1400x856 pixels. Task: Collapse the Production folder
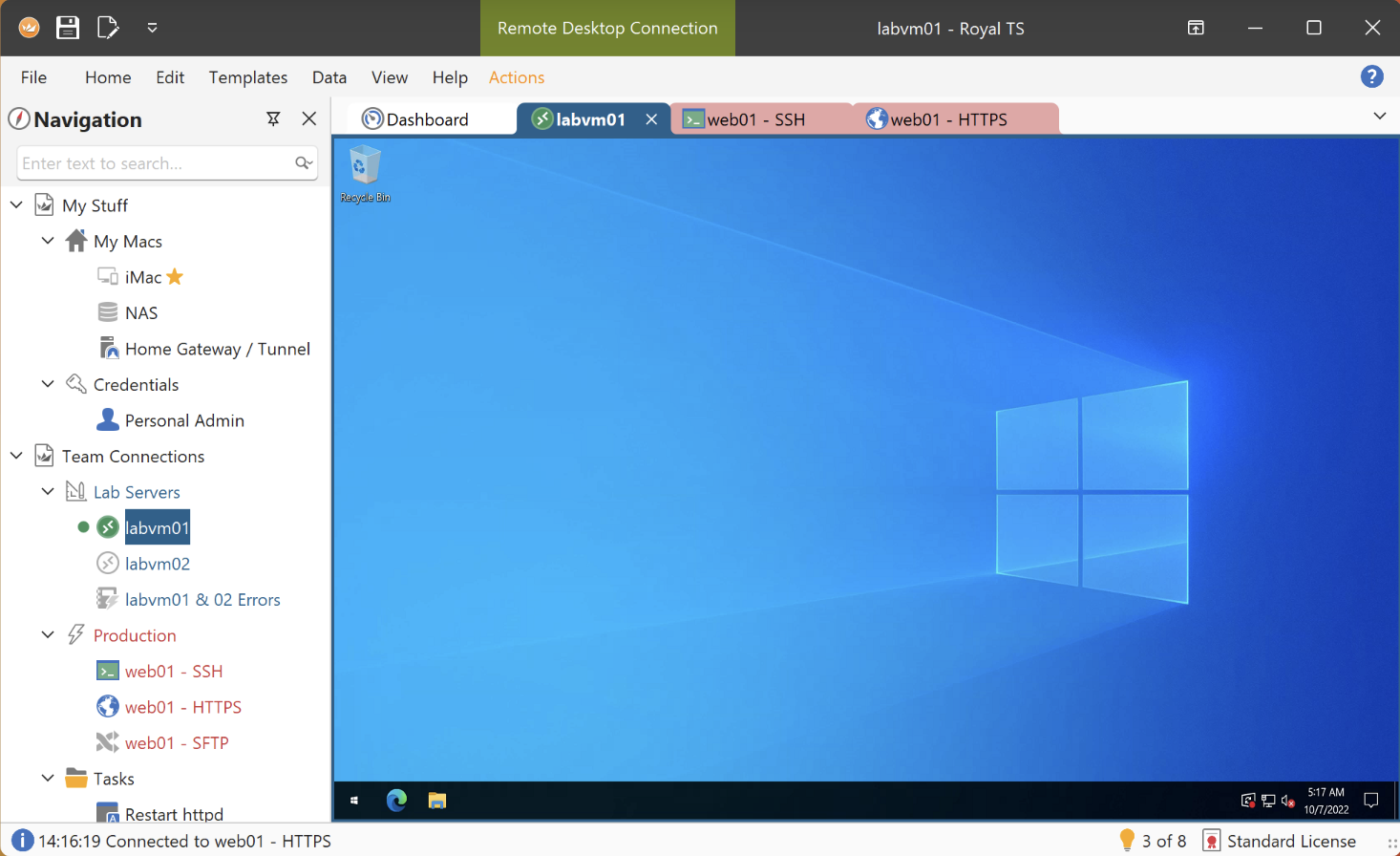tap(48, 634)
